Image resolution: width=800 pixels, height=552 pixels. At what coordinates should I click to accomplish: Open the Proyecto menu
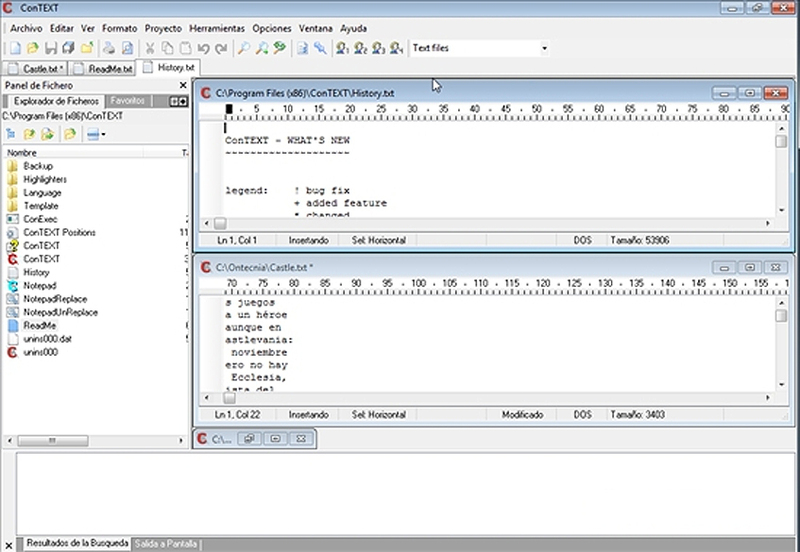pos(163,29)
